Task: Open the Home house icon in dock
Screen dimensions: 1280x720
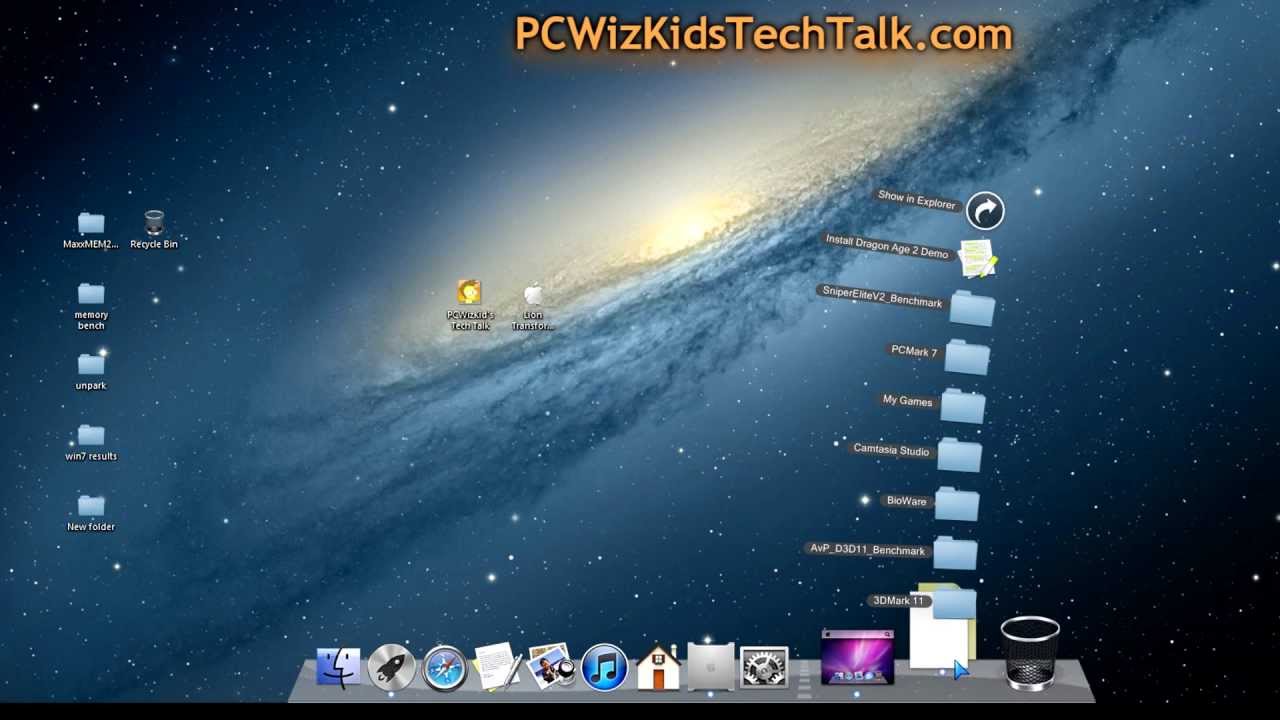Action: pyautogui.click(x=658, y=667)
